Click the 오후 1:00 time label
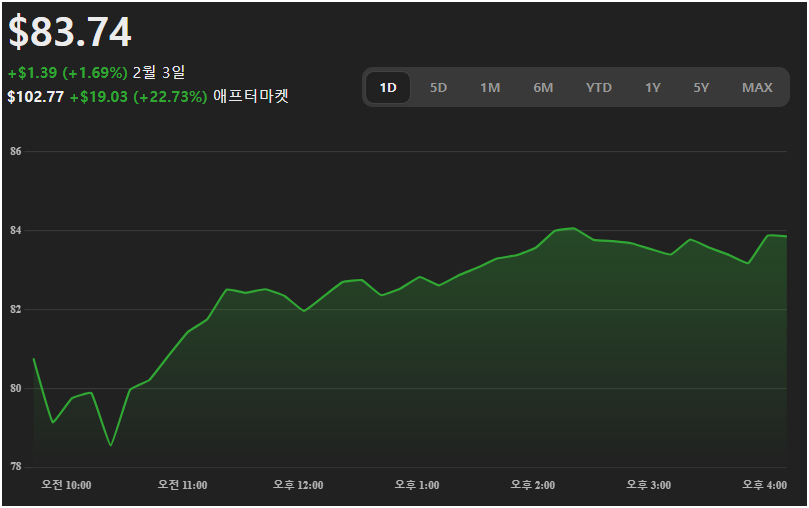The image size is (809, 508). pyautogui.click(x=417, y=485)
